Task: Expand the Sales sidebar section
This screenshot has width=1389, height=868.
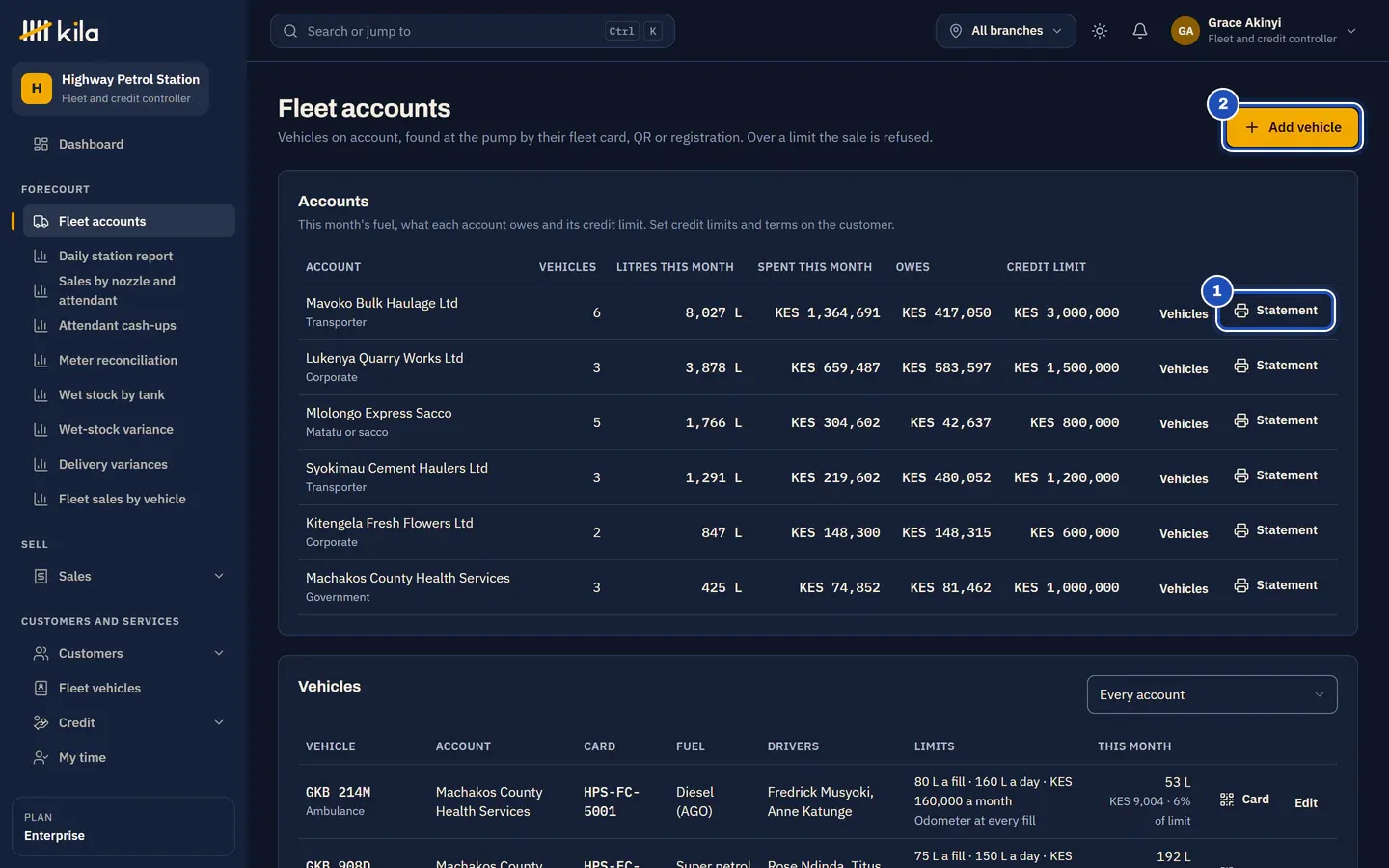Action: pyautogui.click(x=128, y=577)
